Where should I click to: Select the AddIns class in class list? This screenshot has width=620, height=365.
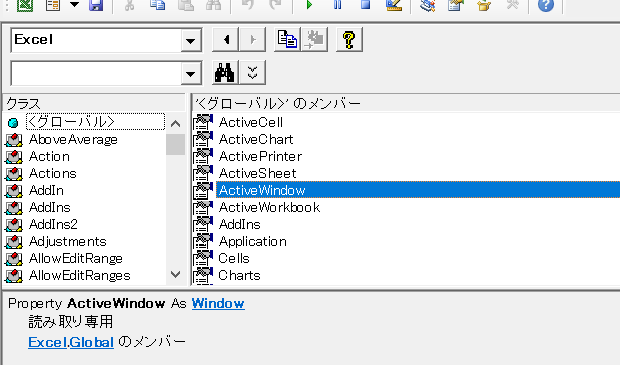coord(49,208)
